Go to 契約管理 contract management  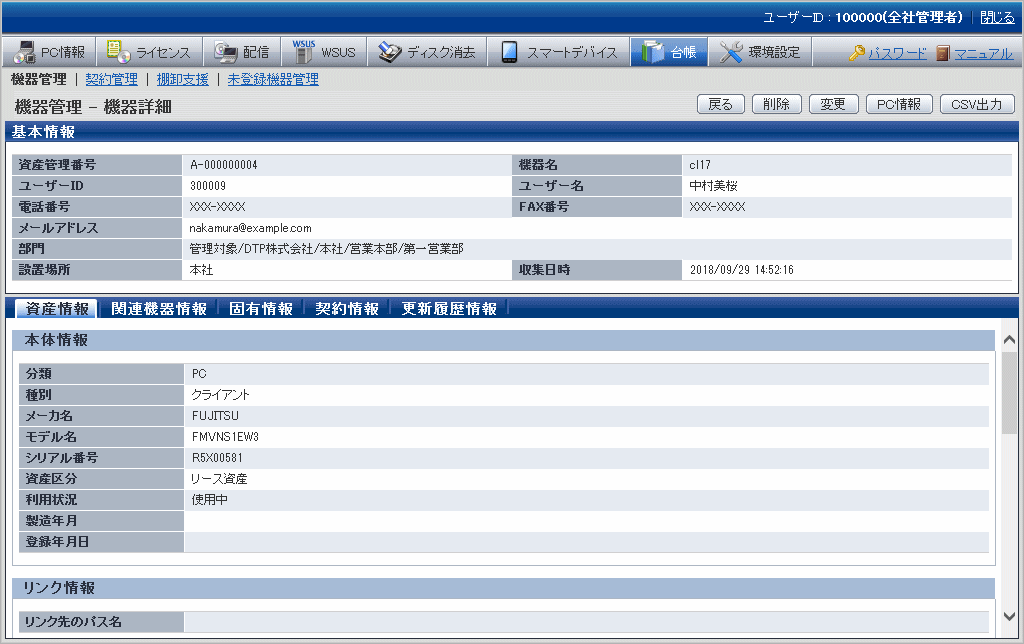coord(111,79)
